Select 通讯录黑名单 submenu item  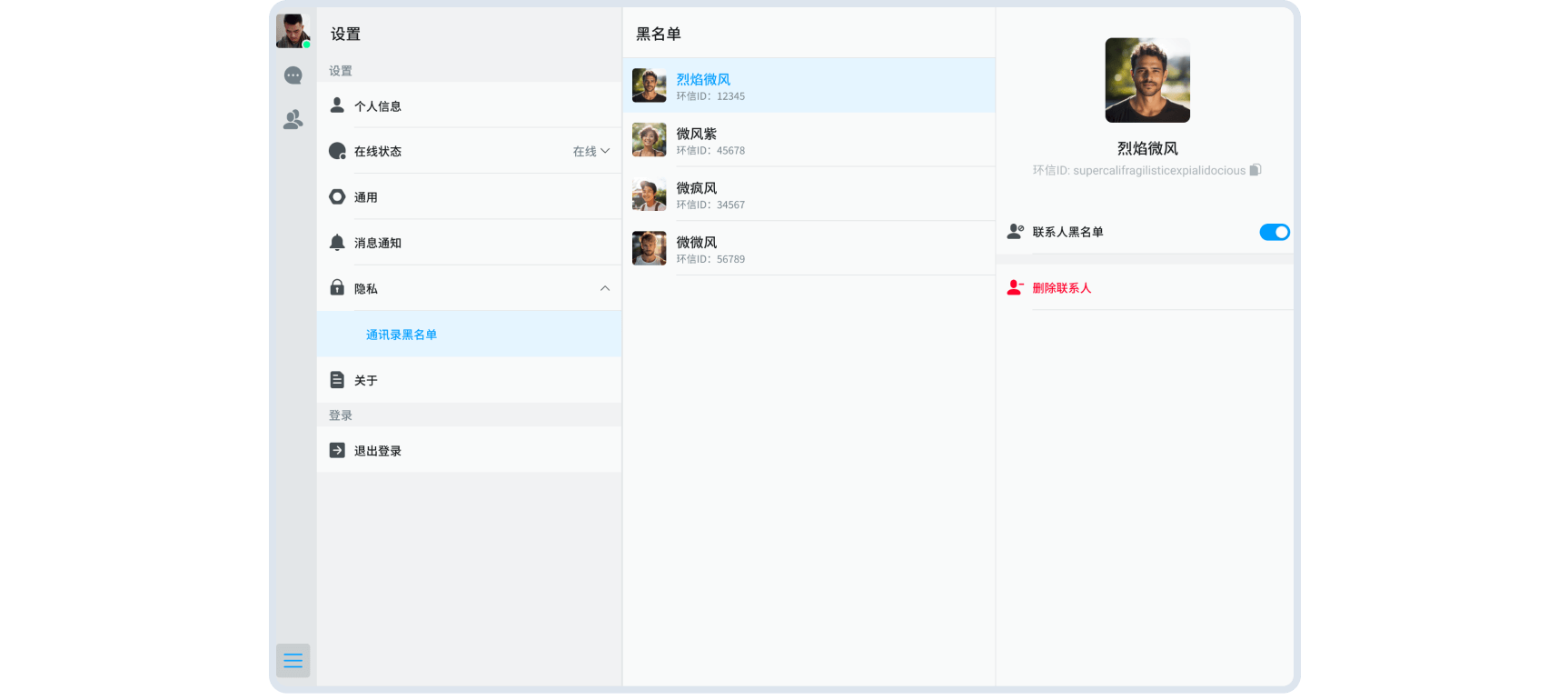click(402, 335)
